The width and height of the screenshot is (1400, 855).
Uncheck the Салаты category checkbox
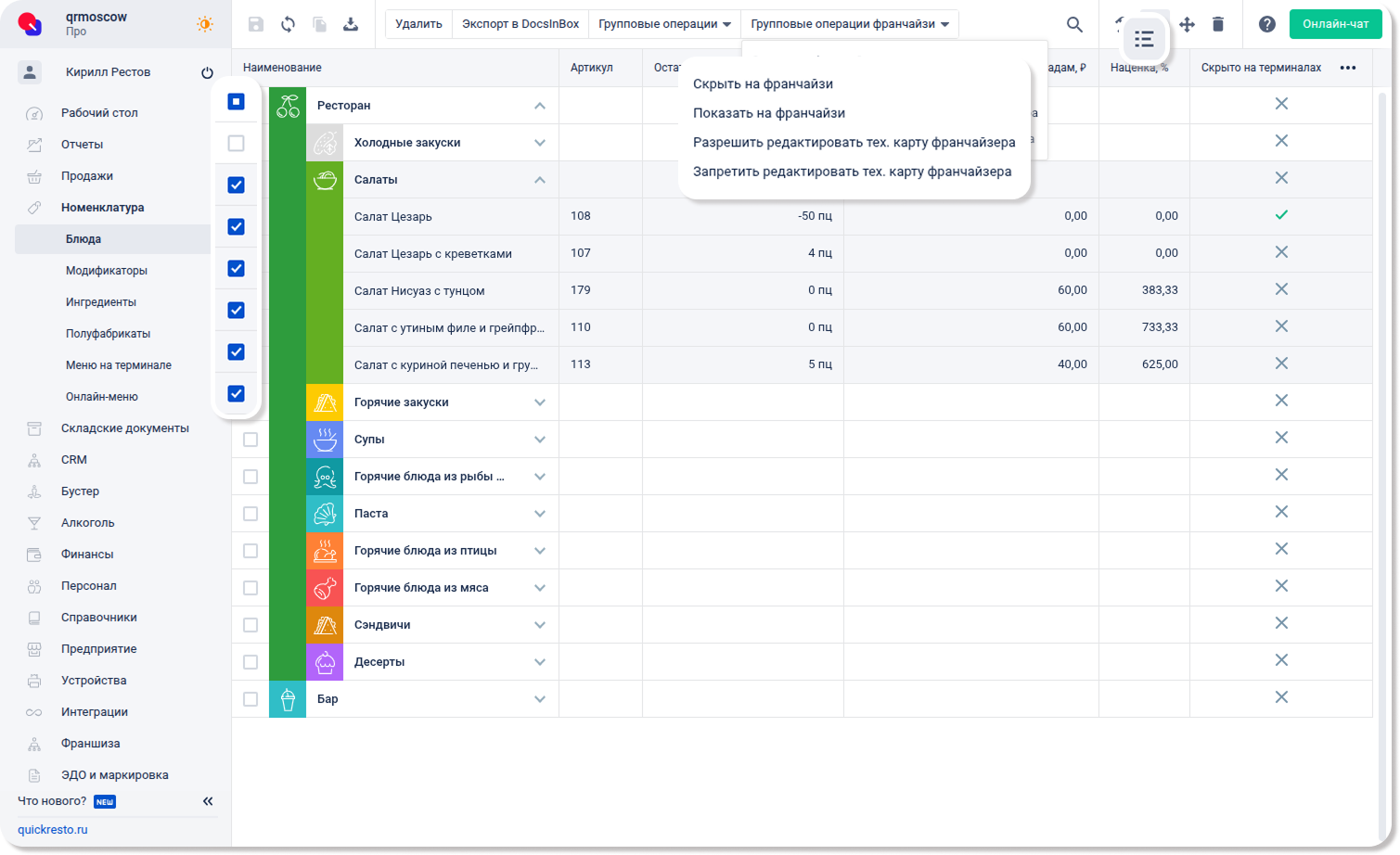[237, 185]
